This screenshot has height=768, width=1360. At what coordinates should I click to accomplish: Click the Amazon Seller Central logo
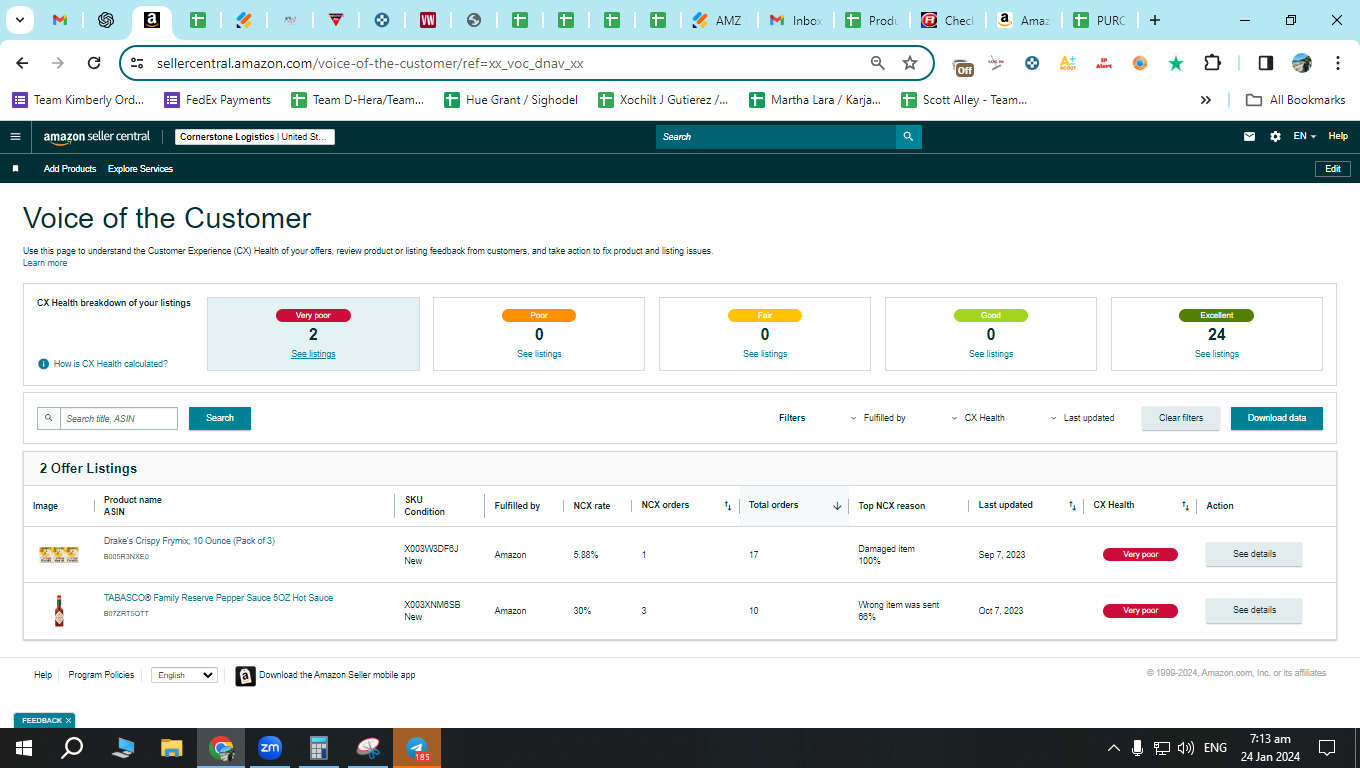click(x=97, y=137)
